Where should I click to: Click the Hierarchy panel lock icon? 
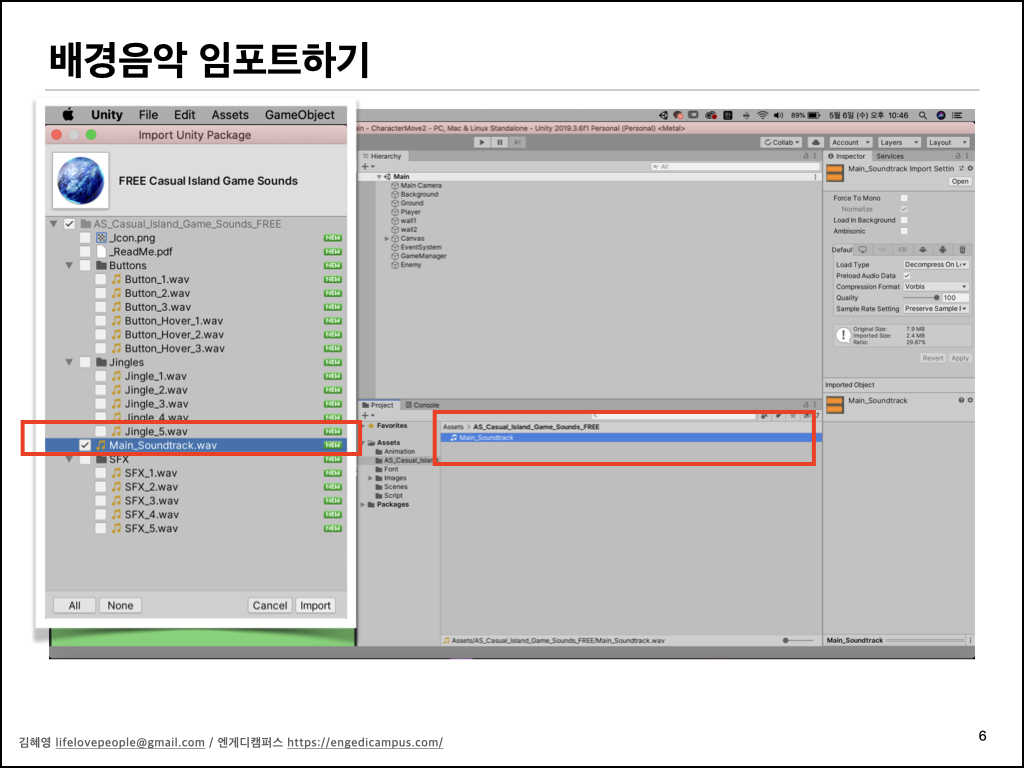coord(805,156)
